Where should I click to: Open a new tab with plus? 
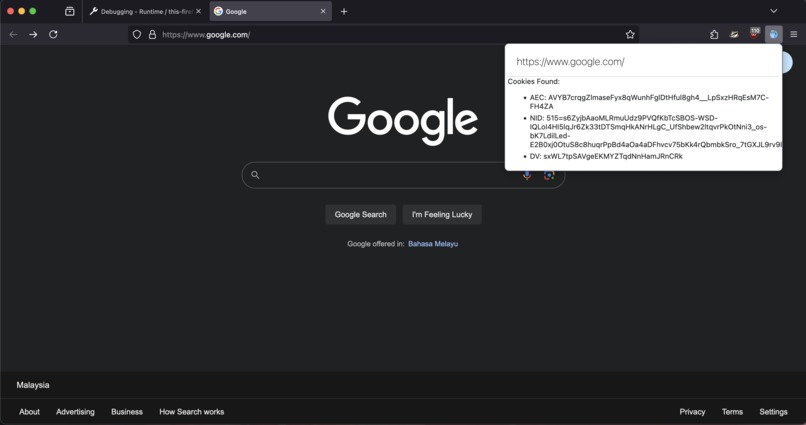[344, 11]
